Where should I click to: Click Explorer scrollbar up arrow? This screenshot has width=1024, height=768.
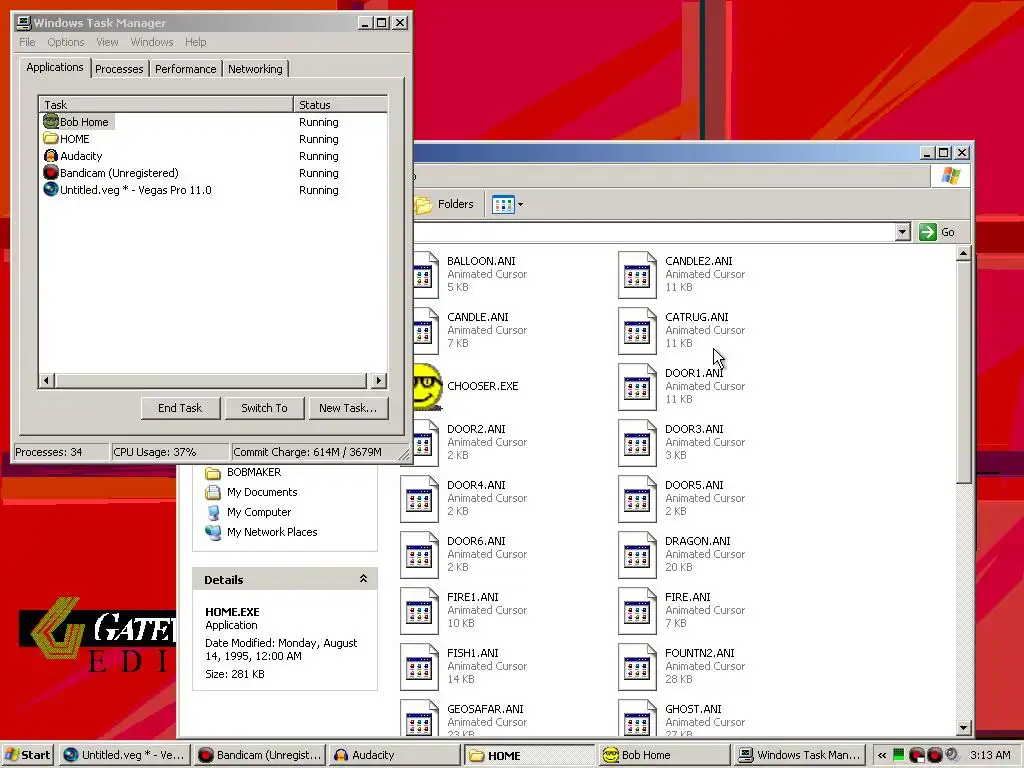click(963, 253)
